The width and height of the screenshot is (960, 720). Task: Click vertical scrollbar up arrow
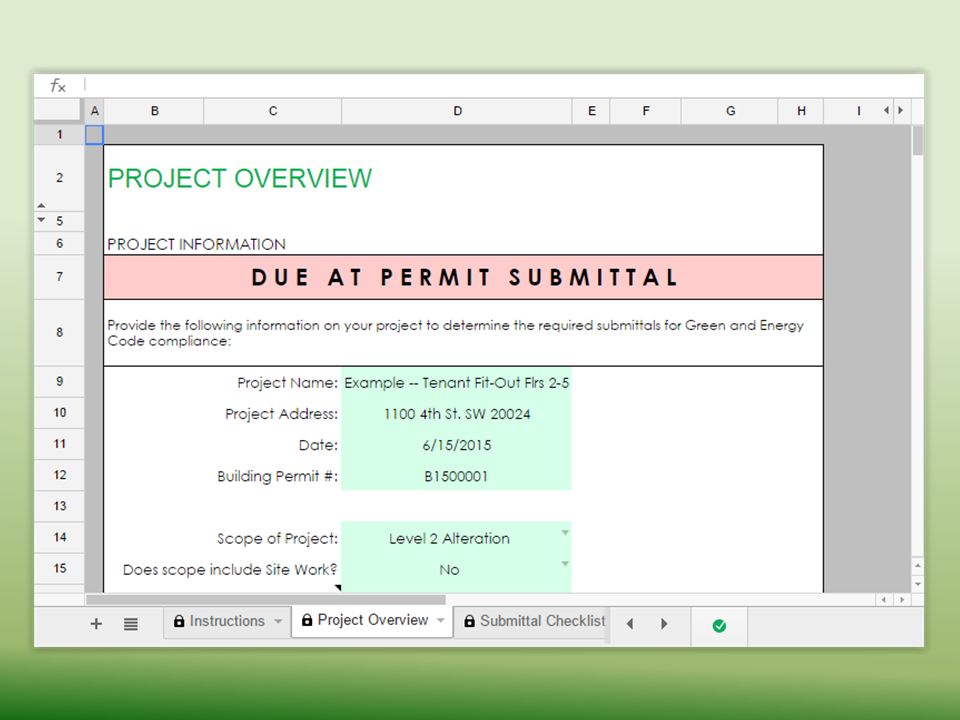917,566
